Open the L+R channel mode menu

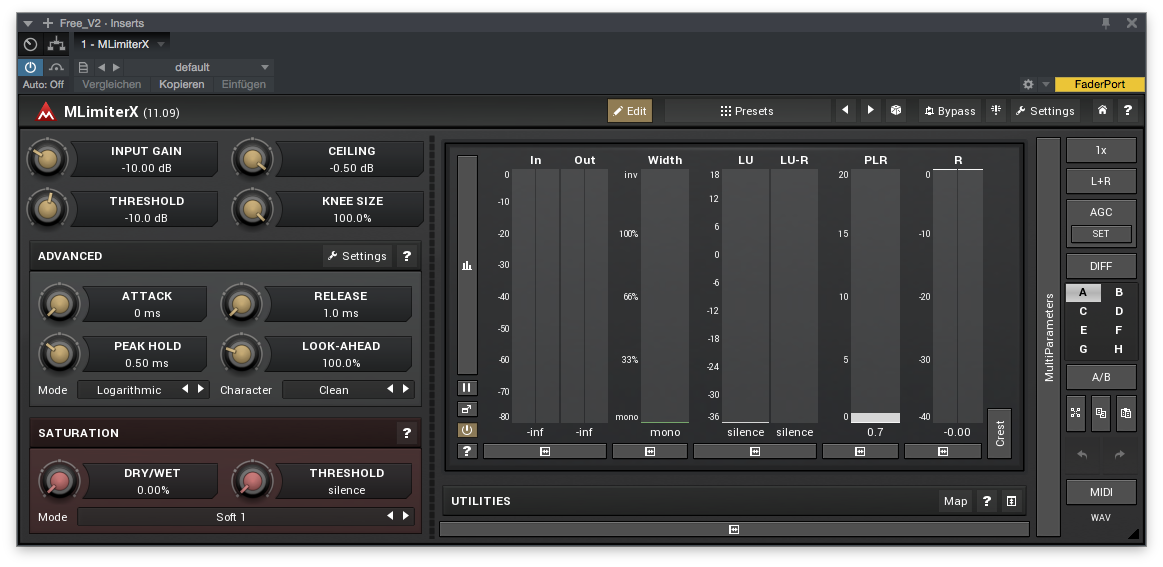pos(1101,181)
